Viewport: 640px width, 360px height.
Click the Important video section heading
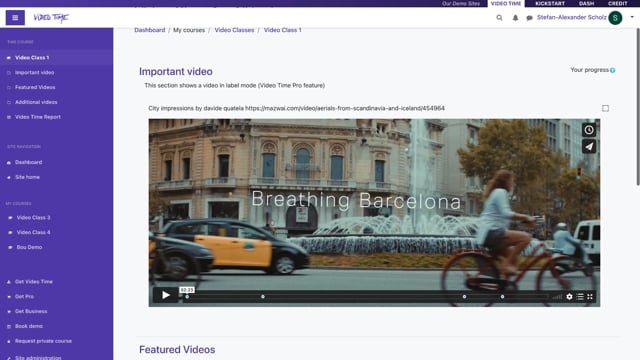[x=176, y=71]
